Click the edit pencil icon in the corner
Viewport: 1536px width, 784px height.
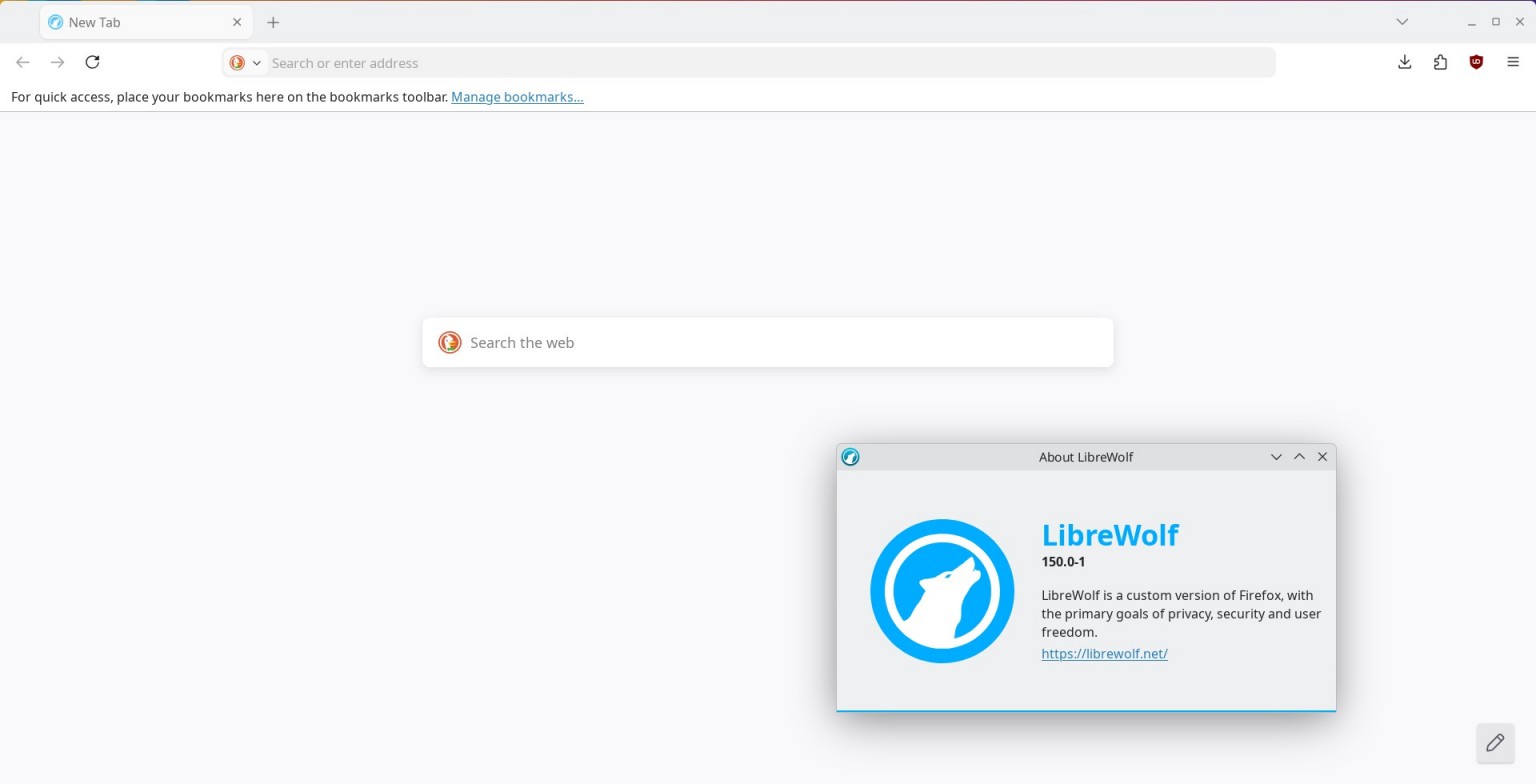[1495, 743]
